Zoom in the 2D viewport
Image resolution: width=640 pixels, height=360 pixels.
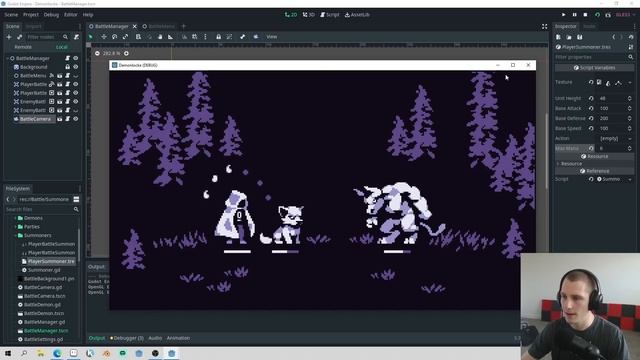127,53
